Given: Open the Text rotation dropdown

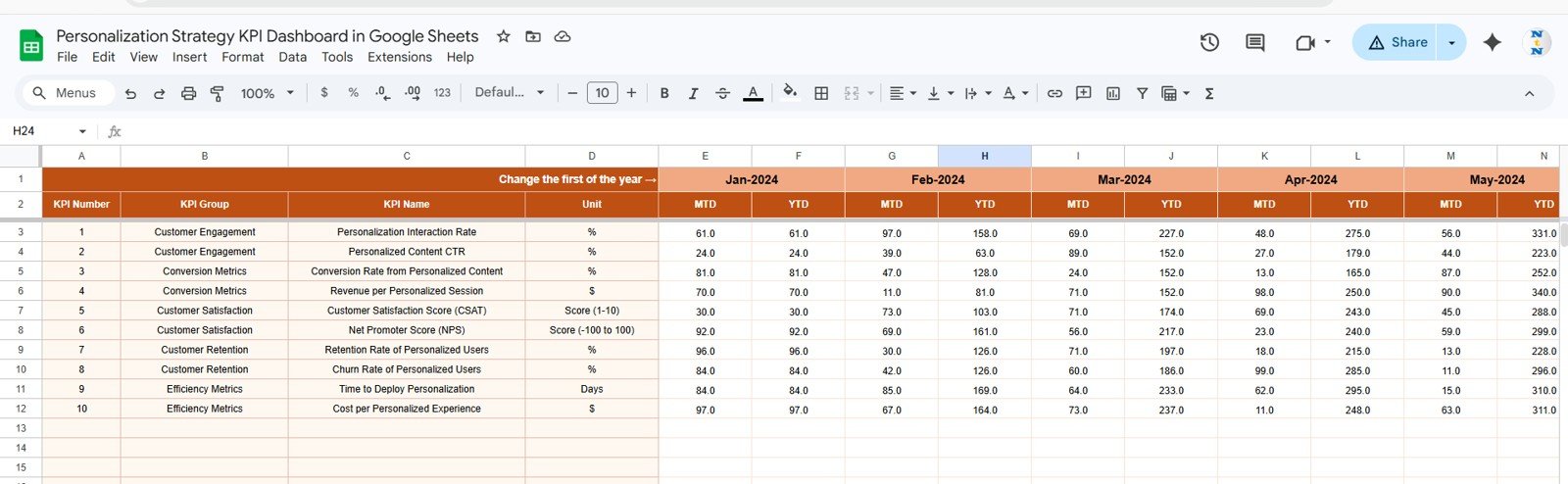Looking at the screenshot, I should [1014, 93].
